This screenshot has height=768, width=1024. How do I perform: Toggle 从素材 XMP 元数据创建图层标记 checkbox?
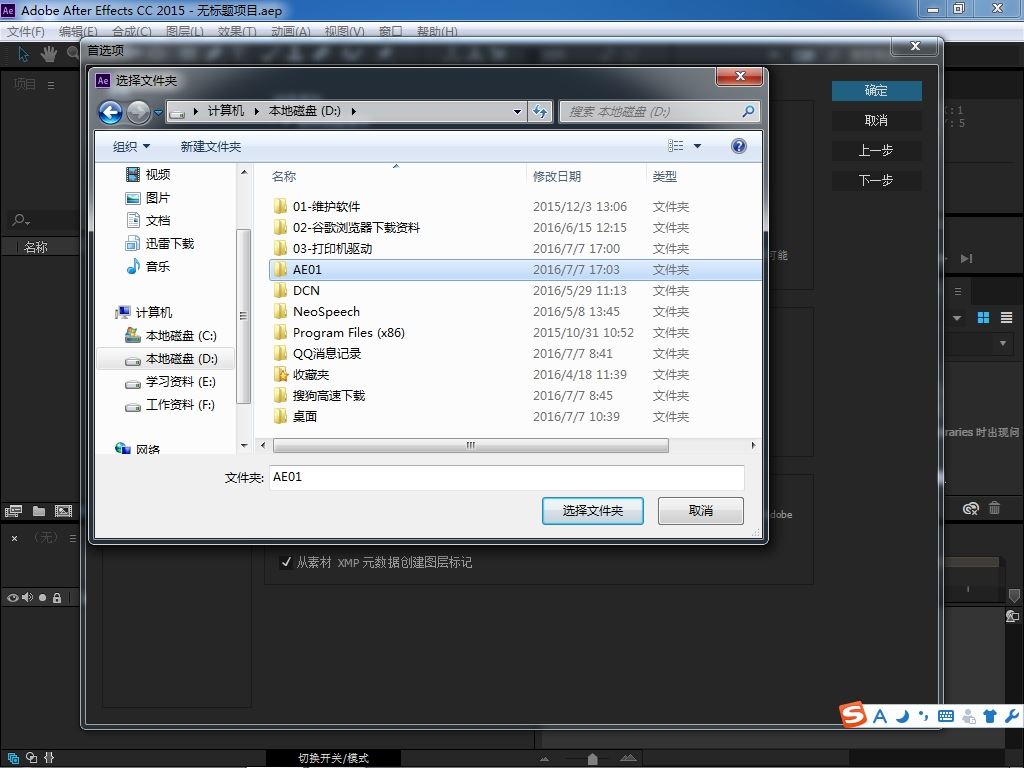point(285,562)
